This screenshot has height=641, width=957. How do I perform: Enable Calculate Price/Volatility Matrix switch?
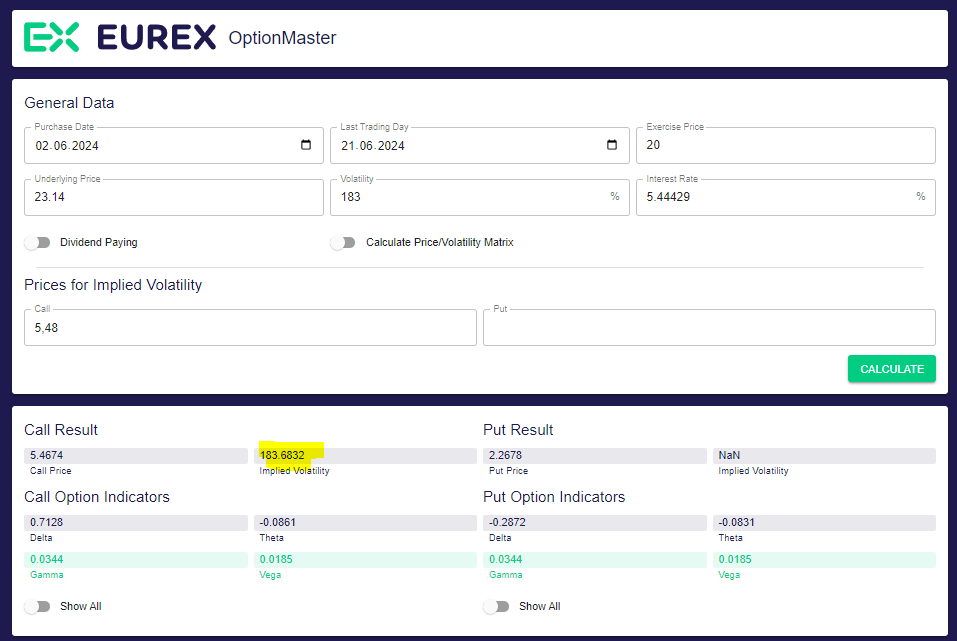pos(343,242)
